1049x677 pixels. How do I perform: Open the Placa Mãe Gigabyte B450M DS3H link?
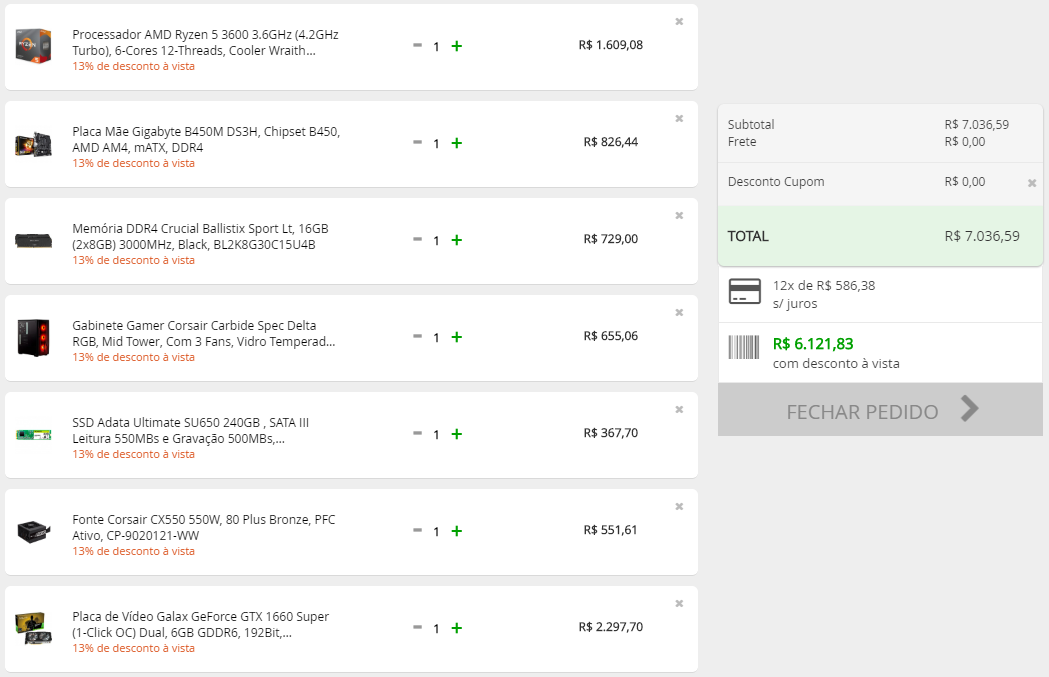coord(206,139)
